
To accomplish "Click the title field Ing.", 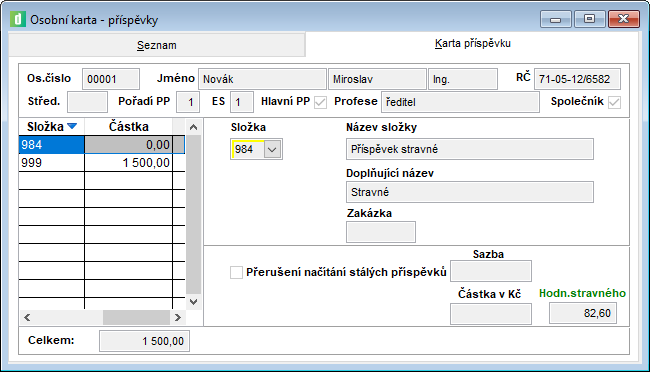I will coord(463,79).
